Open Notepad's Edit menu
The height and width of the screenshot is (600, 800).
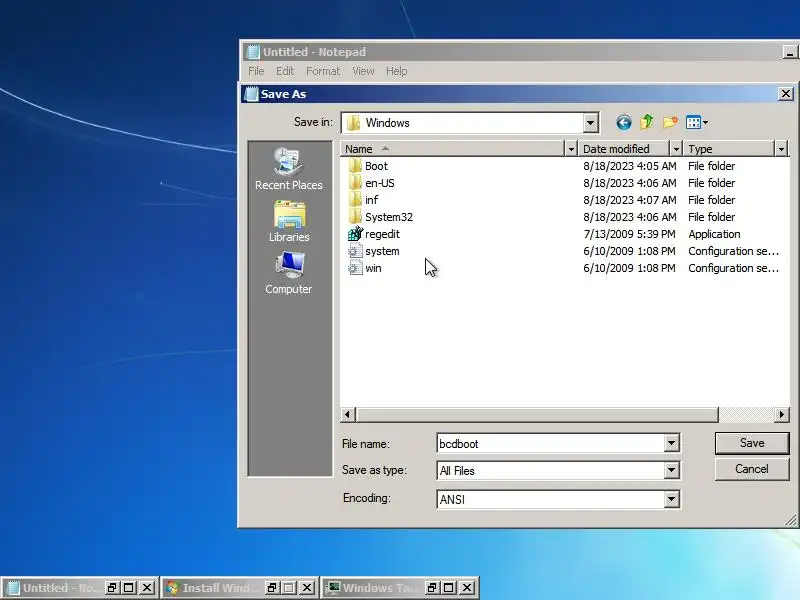tap(285, 71)
